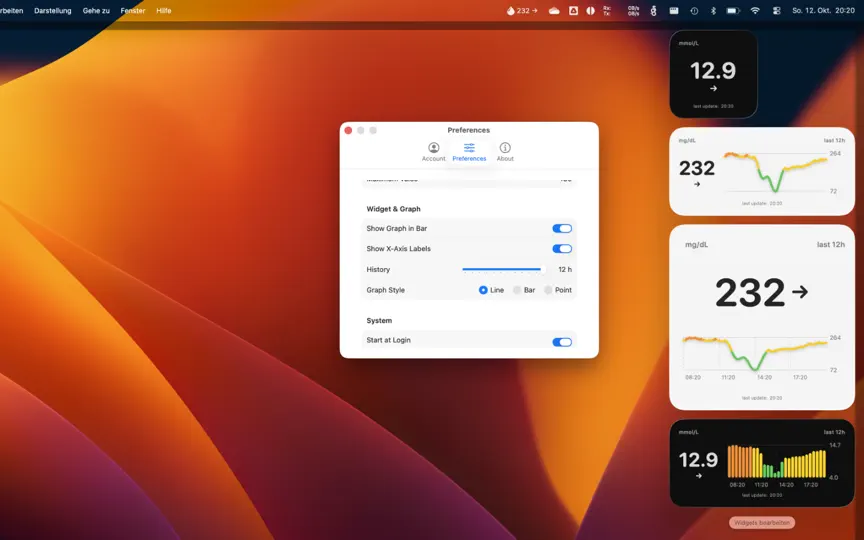Click the calendar window icon in menu bar
The image size is (864, 540).
(674, 10)
